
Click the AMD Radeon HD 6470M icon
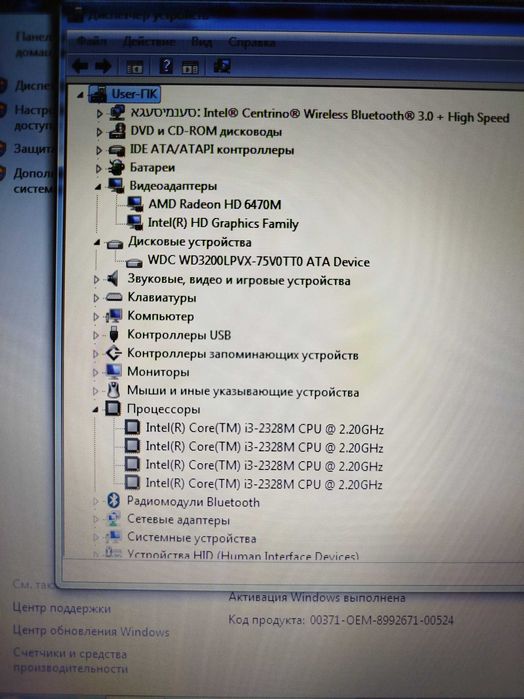click(x=135, y=205)
